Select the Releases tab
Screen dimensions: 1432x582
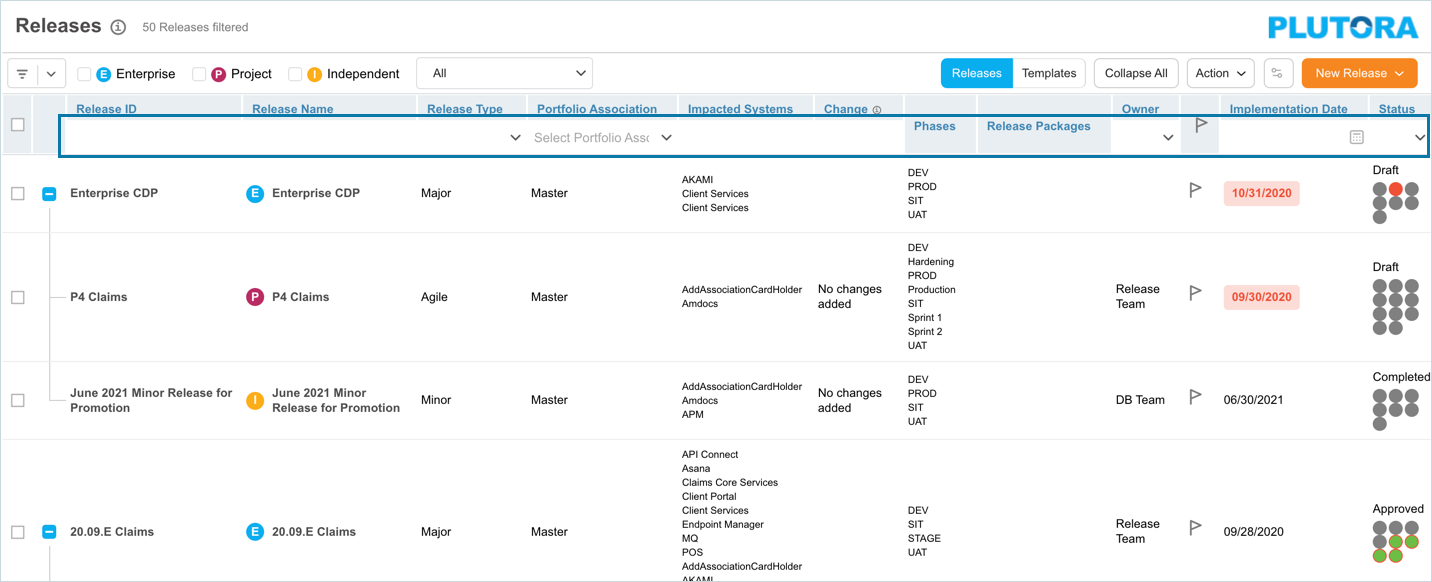(976, 73)
